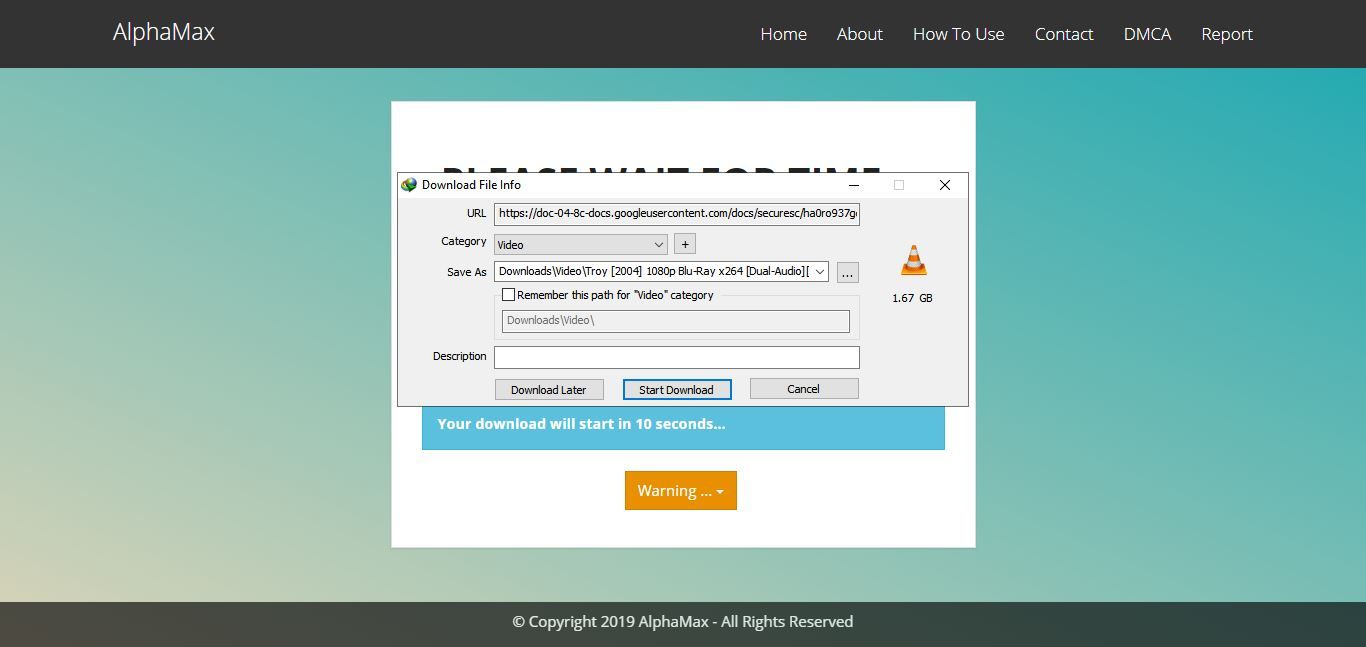
Task: Click the URL input field
Action: [677, 213]
